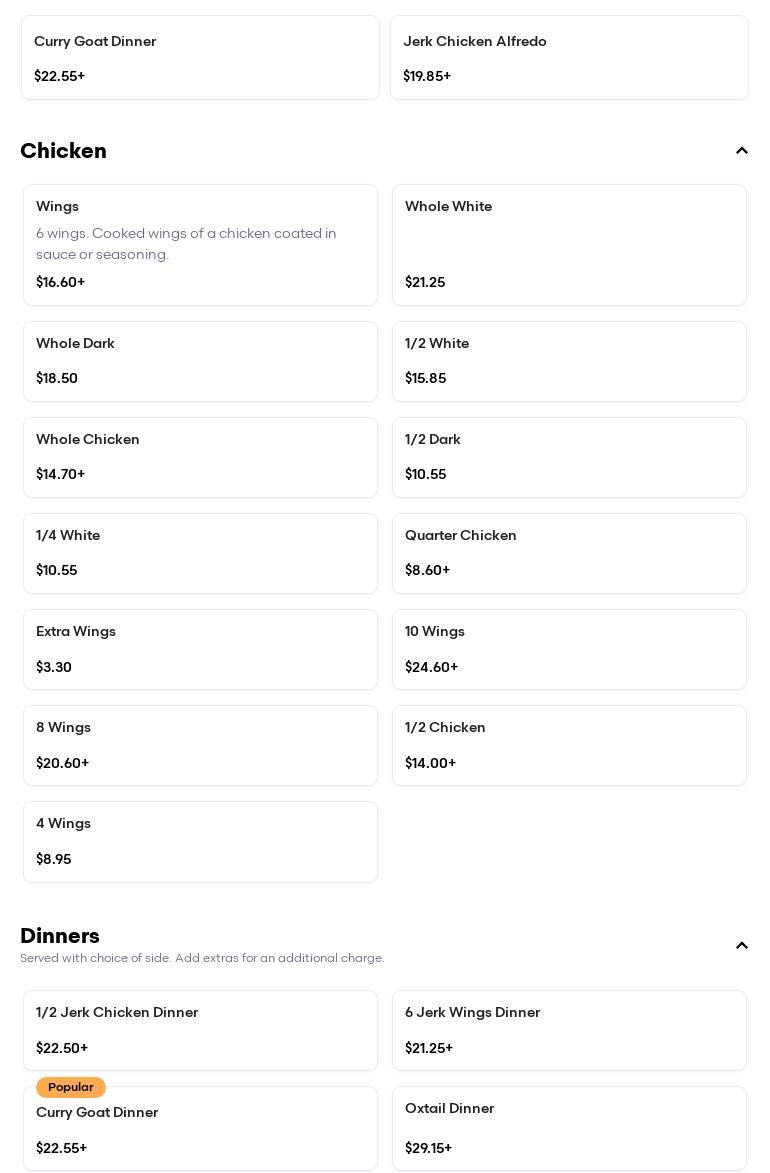The image size is (770, 1173).
Task: Add Extra Wings for $3.30
Action: [200, 649]
